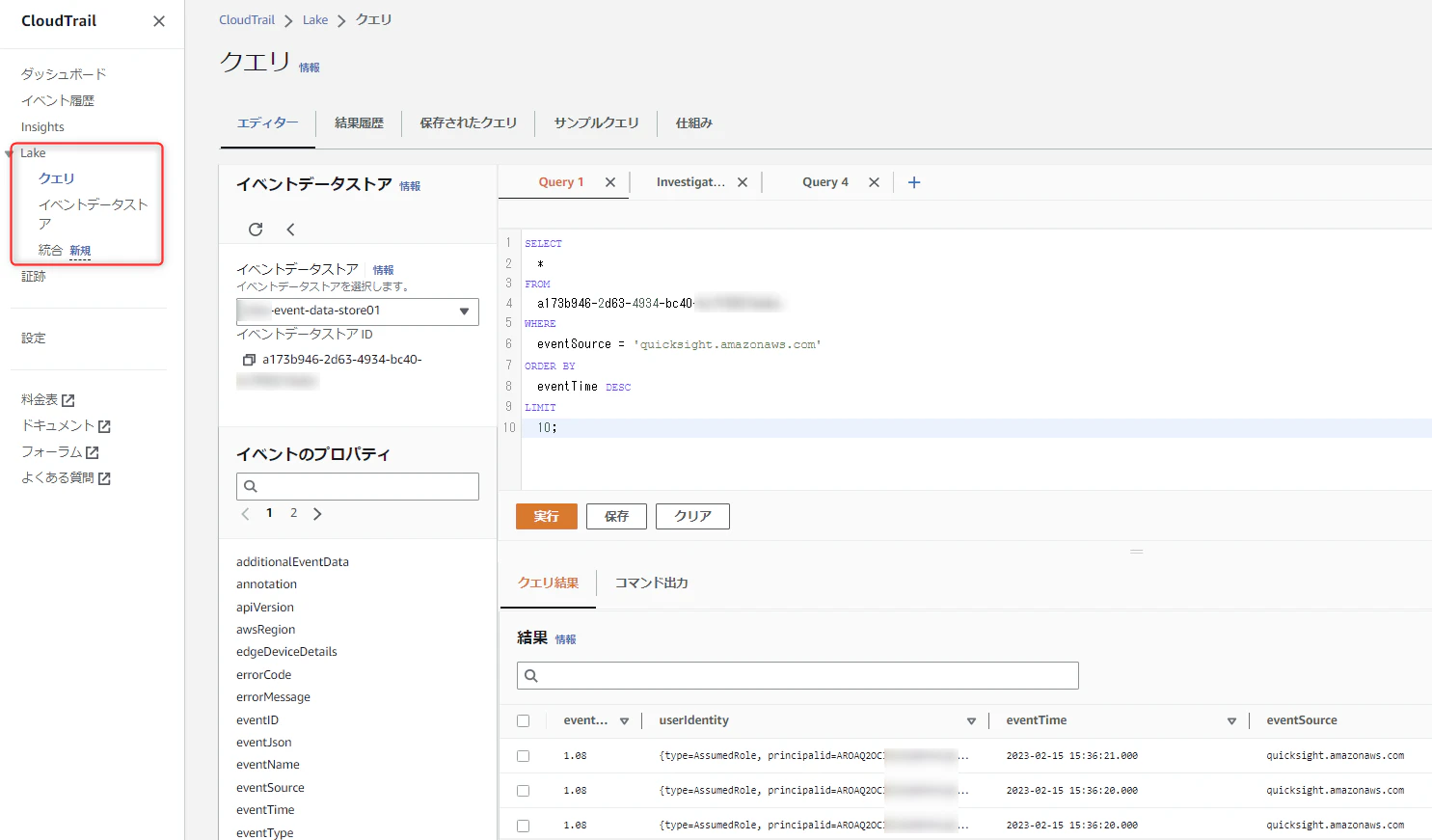Close the CloudTrail navigation panel

159,21
